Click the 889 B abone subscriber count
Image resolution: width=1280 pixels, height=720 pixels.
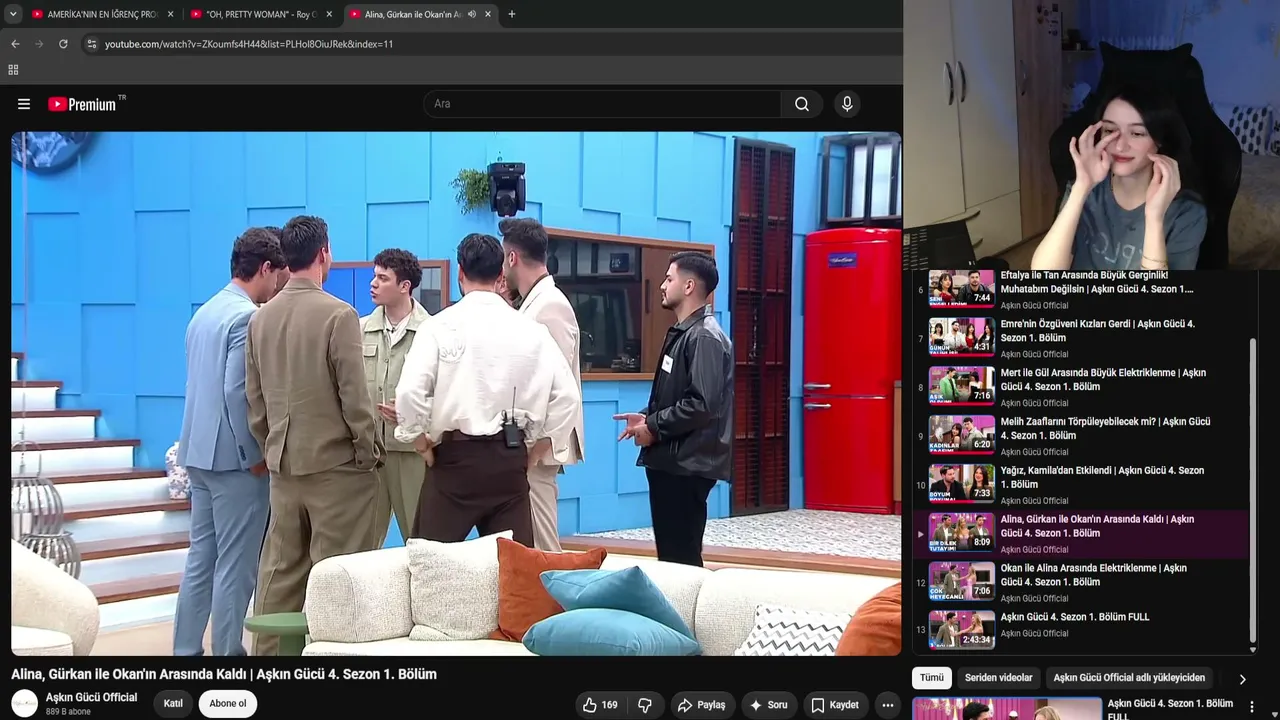68,712
